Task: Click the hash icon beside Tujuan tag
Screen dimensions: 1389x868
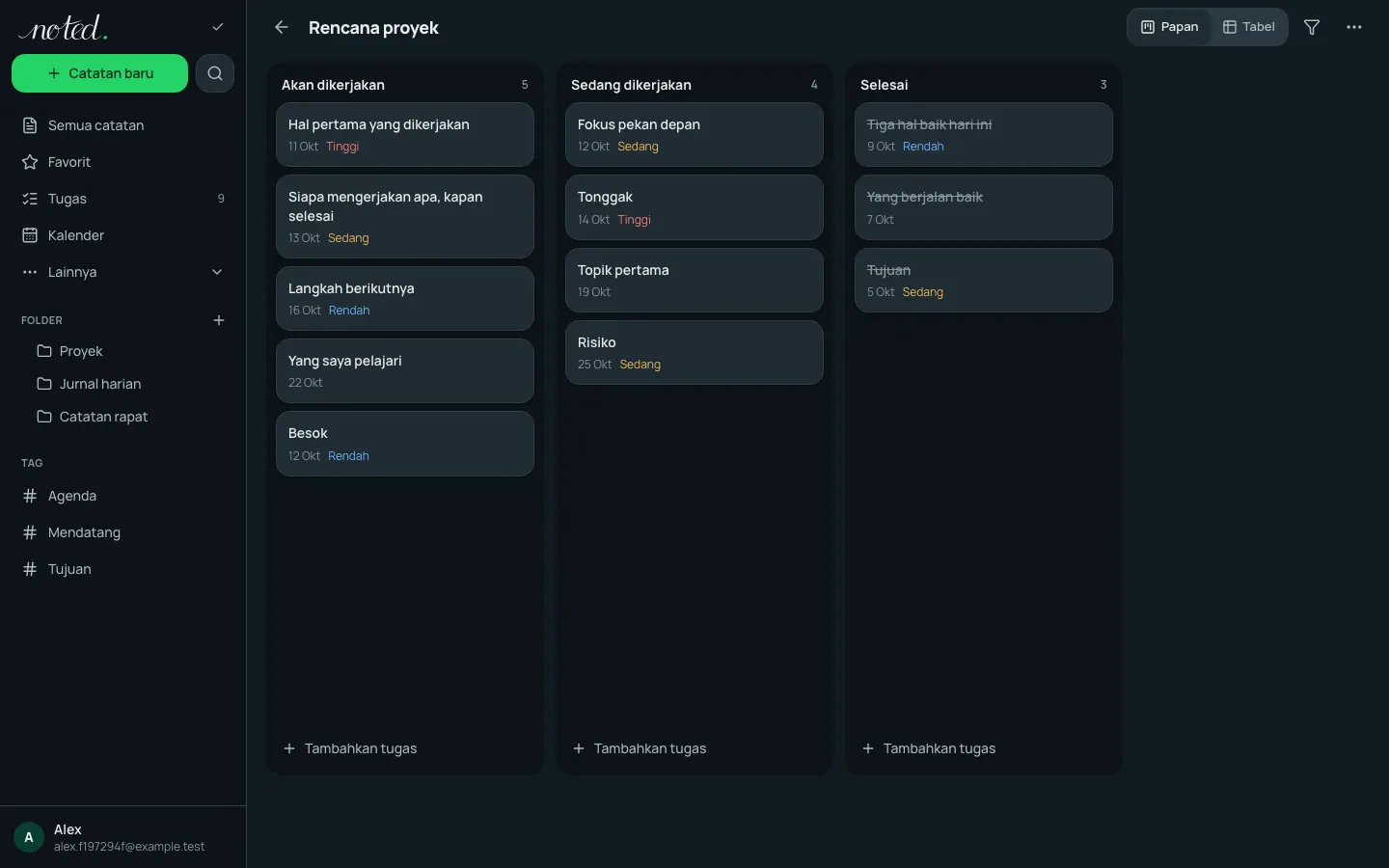Action: click(30, 569)
